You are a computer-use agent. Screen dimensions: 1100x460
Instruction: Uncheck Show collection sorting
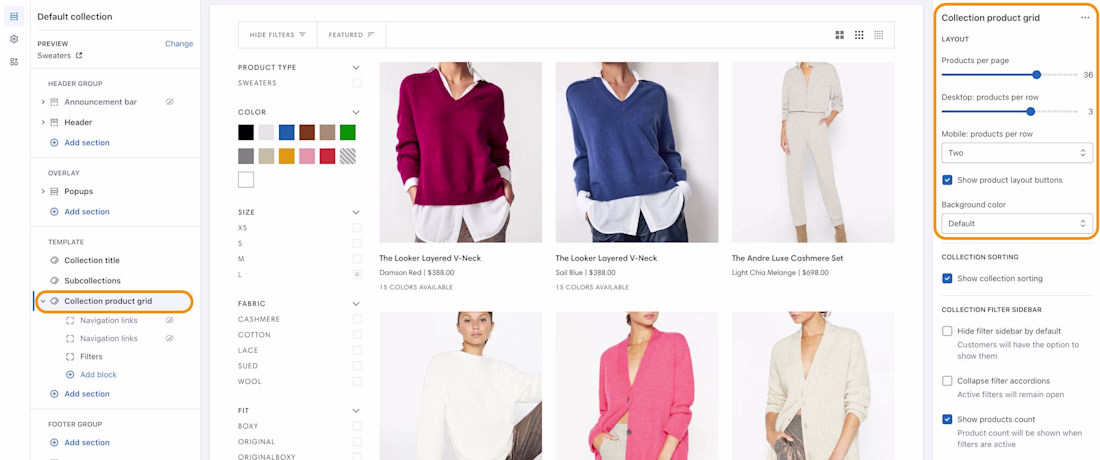(947, 278)
